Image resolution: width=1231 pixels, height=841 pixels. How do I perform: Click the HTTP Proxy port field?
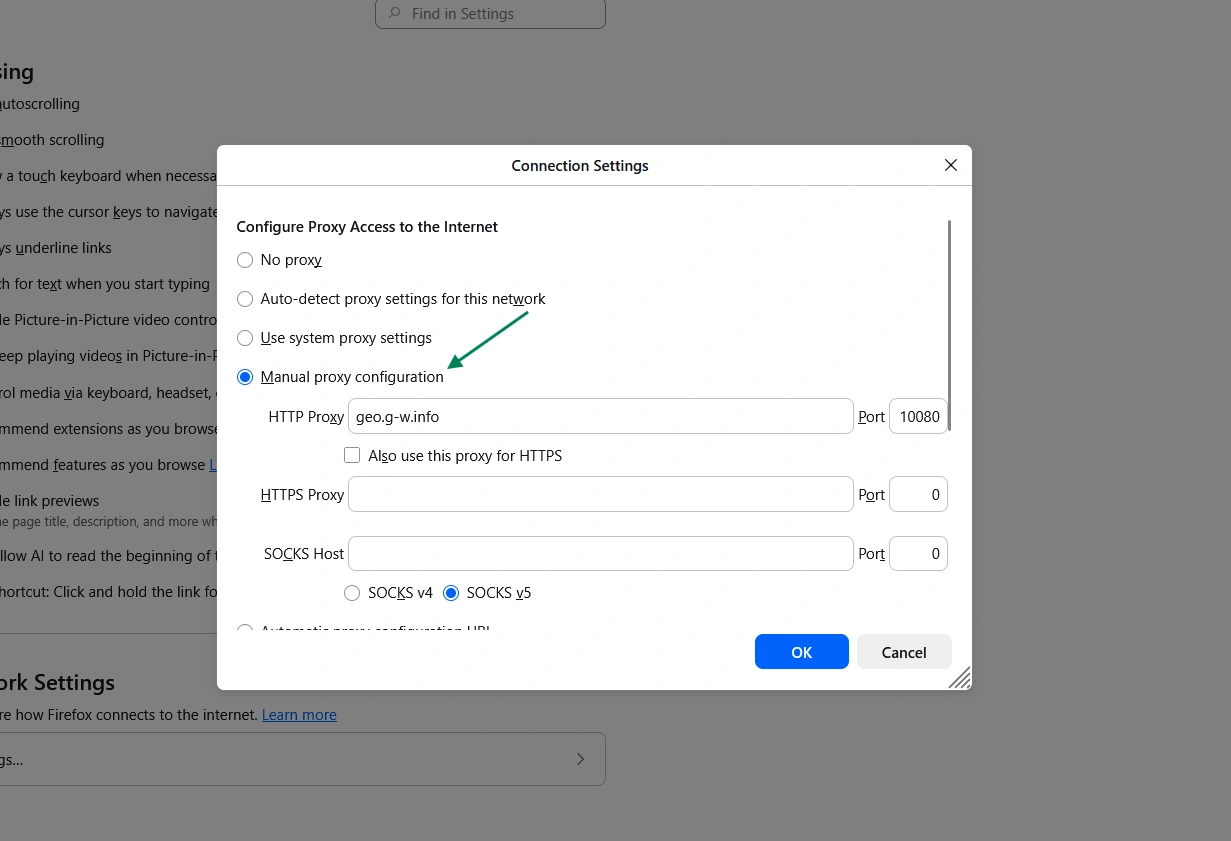tap(918, 417)
